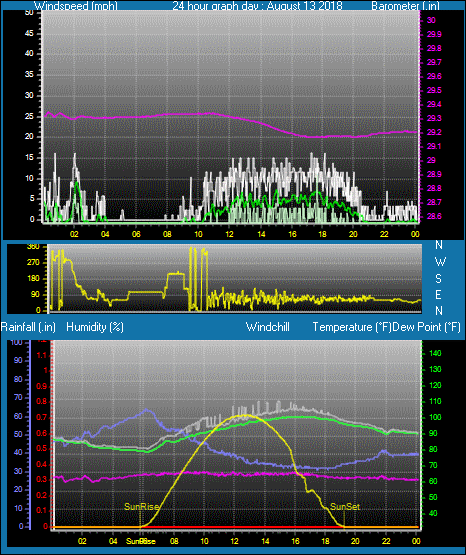
Task: Click hour label 18 under windspeed graph
Action: (x=322, y=234)
